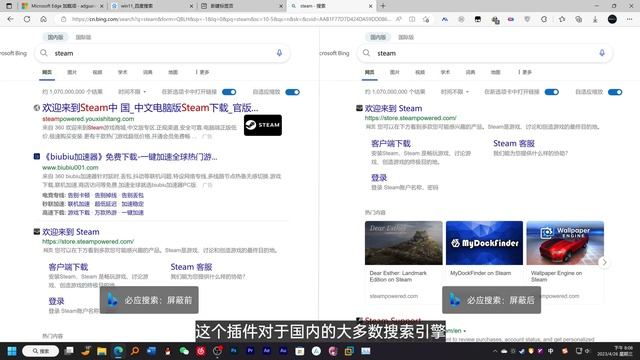Toggle right pane open-links-in-new-tab switch

click(551, 92)
